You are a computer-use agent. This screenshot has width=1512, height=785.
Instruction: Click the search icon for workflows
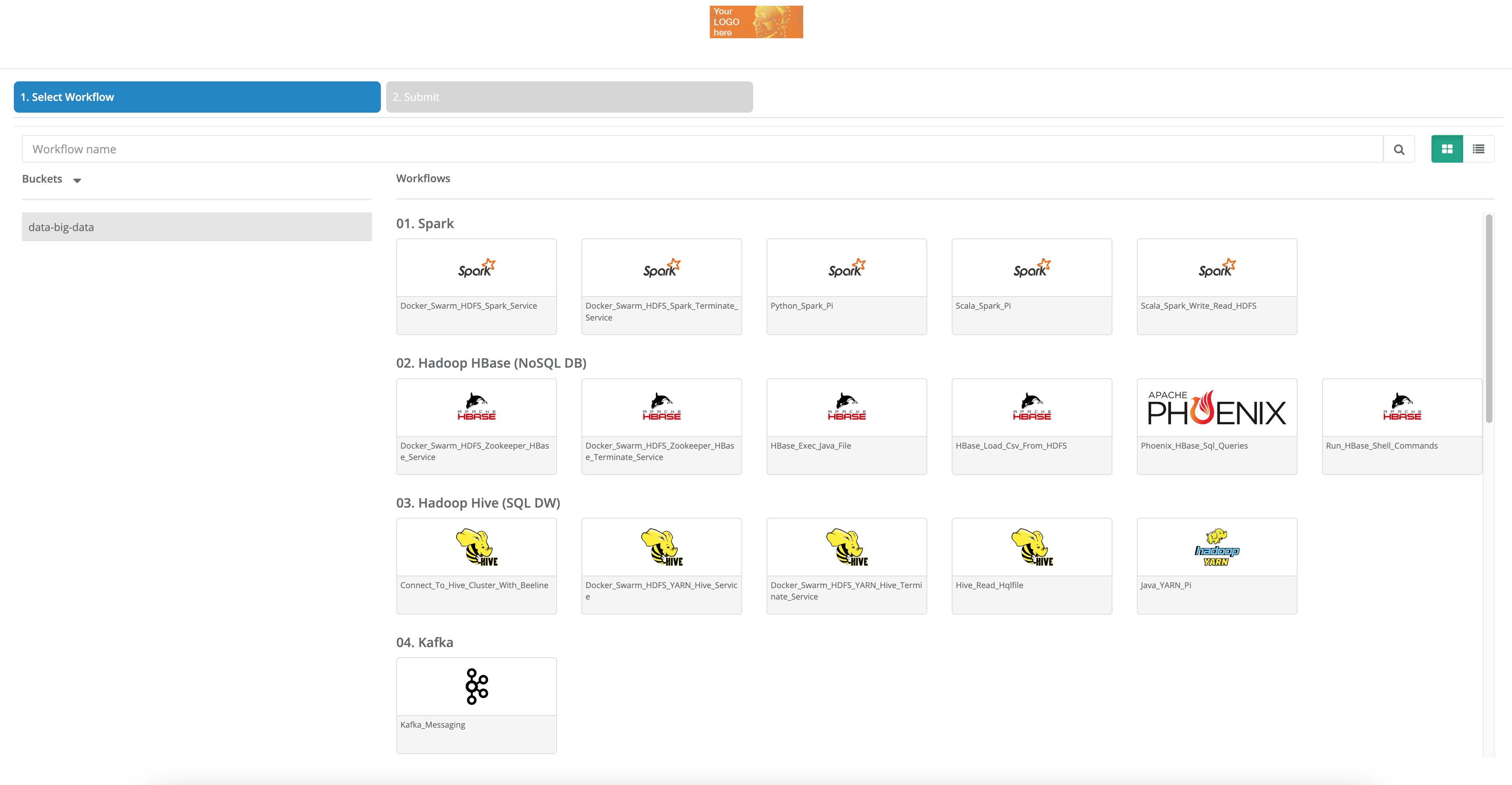point(1399,149)
